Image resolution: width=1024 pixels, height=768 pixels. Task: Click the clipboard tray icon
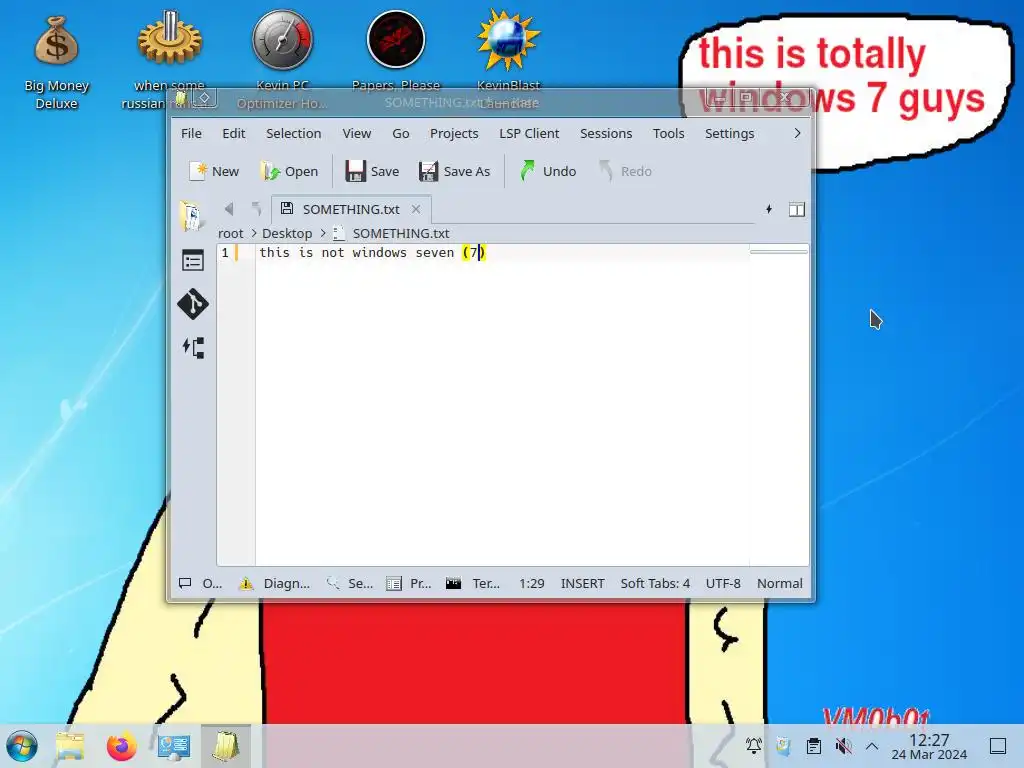pyautogui.click(x=813, y=746)
